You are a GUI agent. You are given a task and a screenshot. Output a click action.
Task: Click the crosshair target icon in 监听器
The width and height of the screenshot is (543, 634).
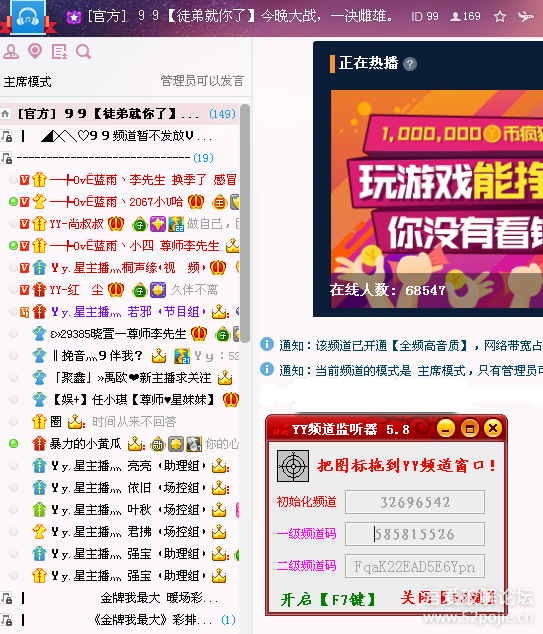[x=293, y=466]
